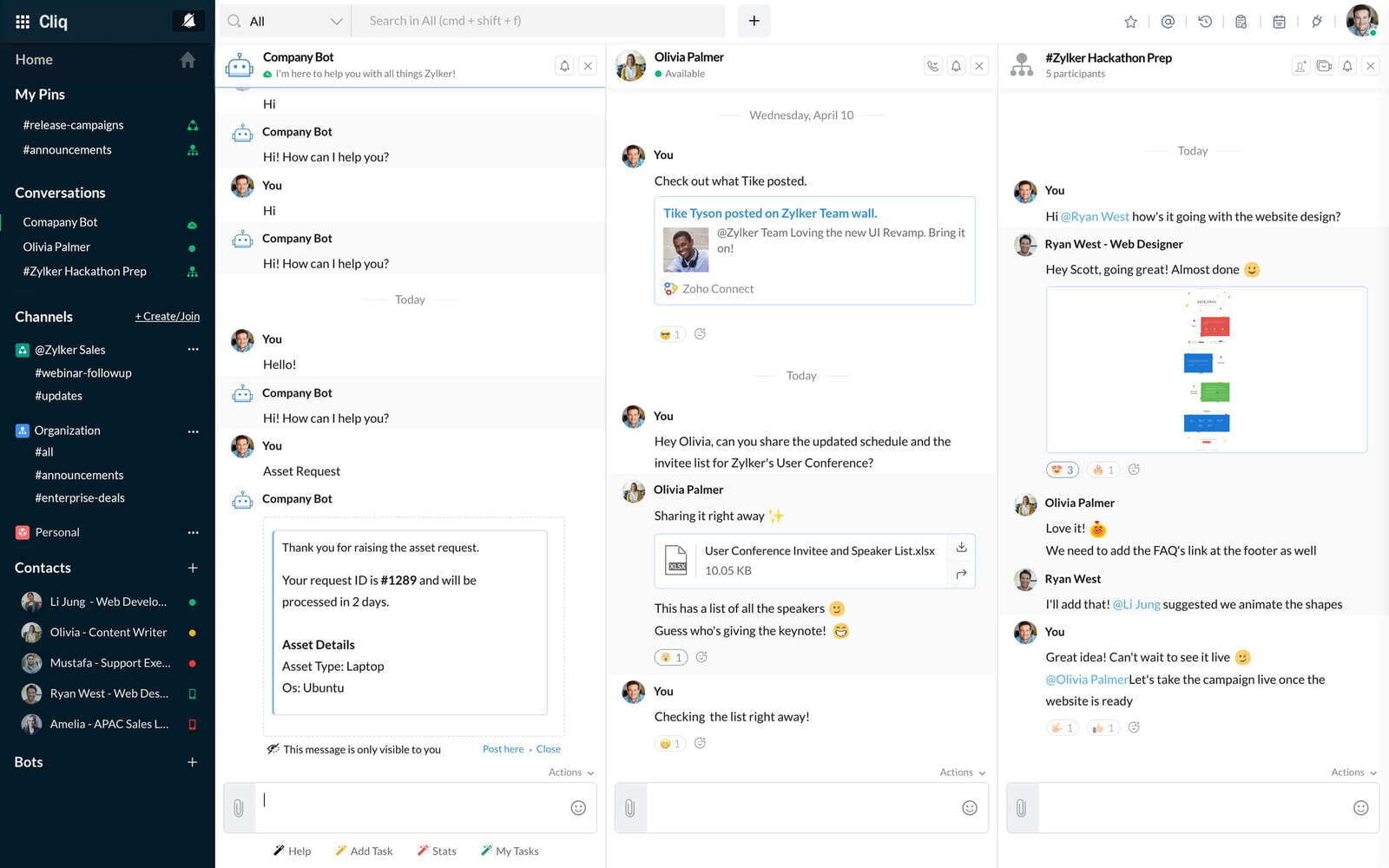
Task: Open #enterprise-deals channel
Action: (80, 498)
